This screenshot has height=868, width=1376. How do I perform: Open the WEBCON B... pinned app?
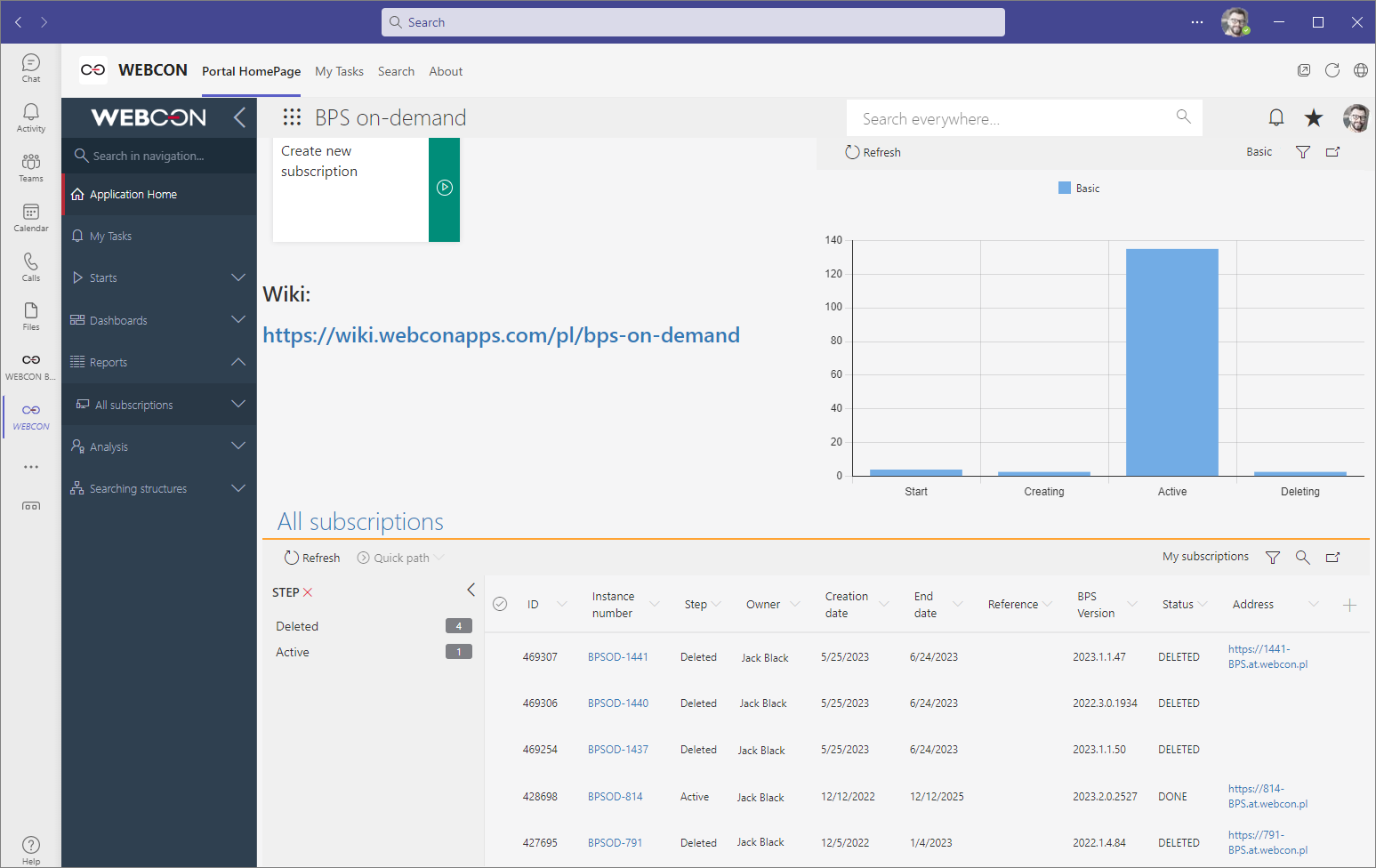[x=31, y=366]
